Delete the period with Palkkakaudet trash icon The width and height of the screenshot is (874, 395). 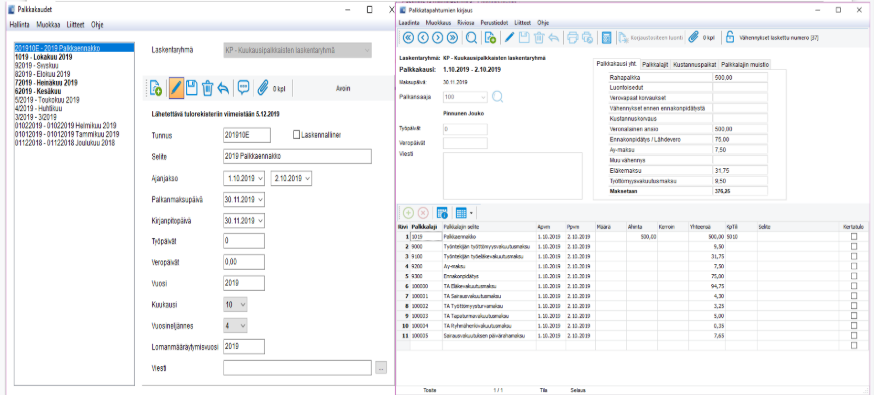[207, 87]
